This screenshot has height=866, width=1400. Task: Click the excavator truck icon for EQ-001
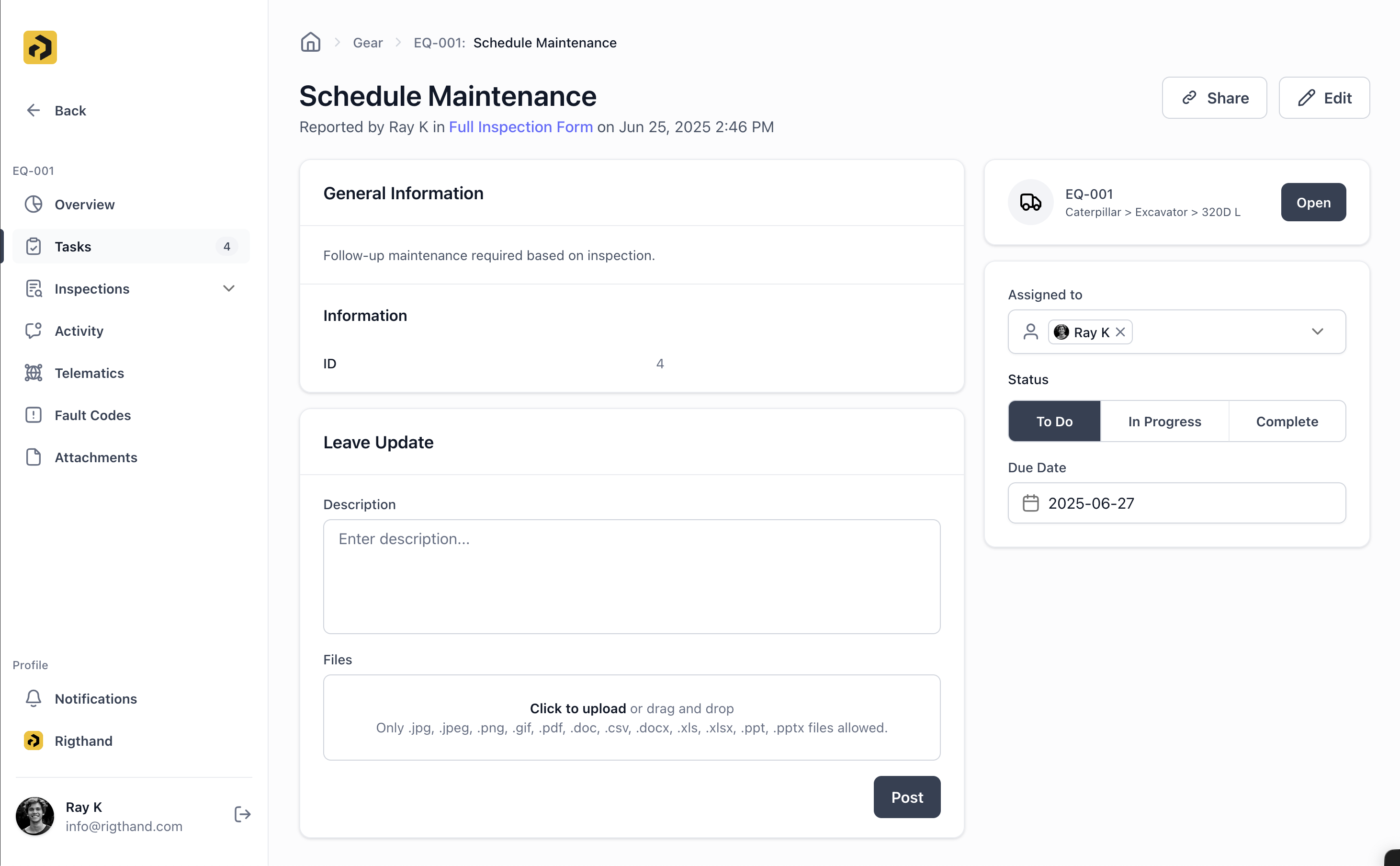1030,202
